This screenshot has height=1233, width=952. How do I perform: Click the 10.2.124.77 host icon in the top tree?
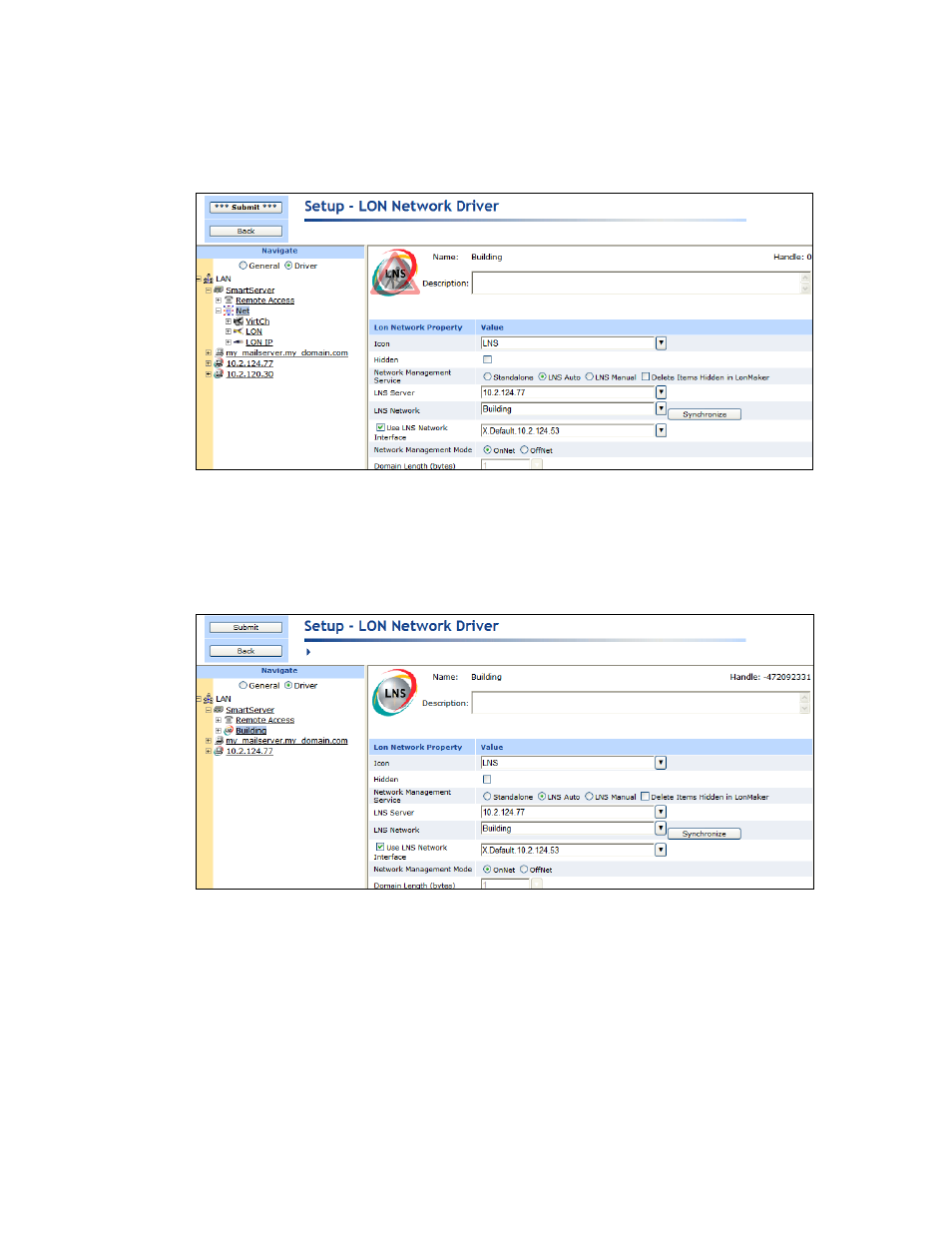tap(219, 363)
